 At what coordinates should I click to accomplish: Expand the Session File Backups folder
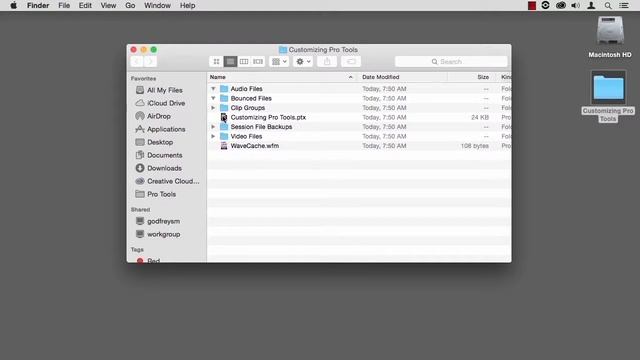(213, 127)
